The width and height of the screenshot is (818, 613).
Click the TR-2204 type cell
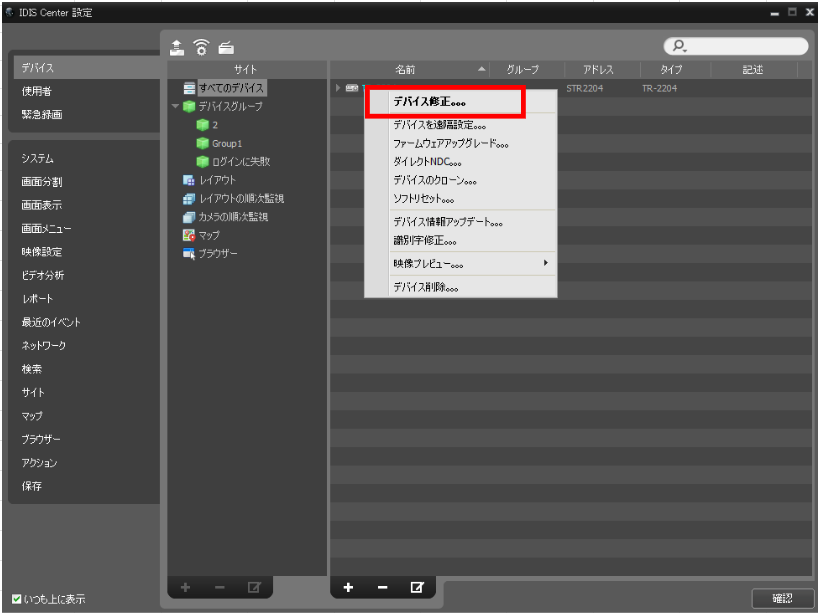659,88
